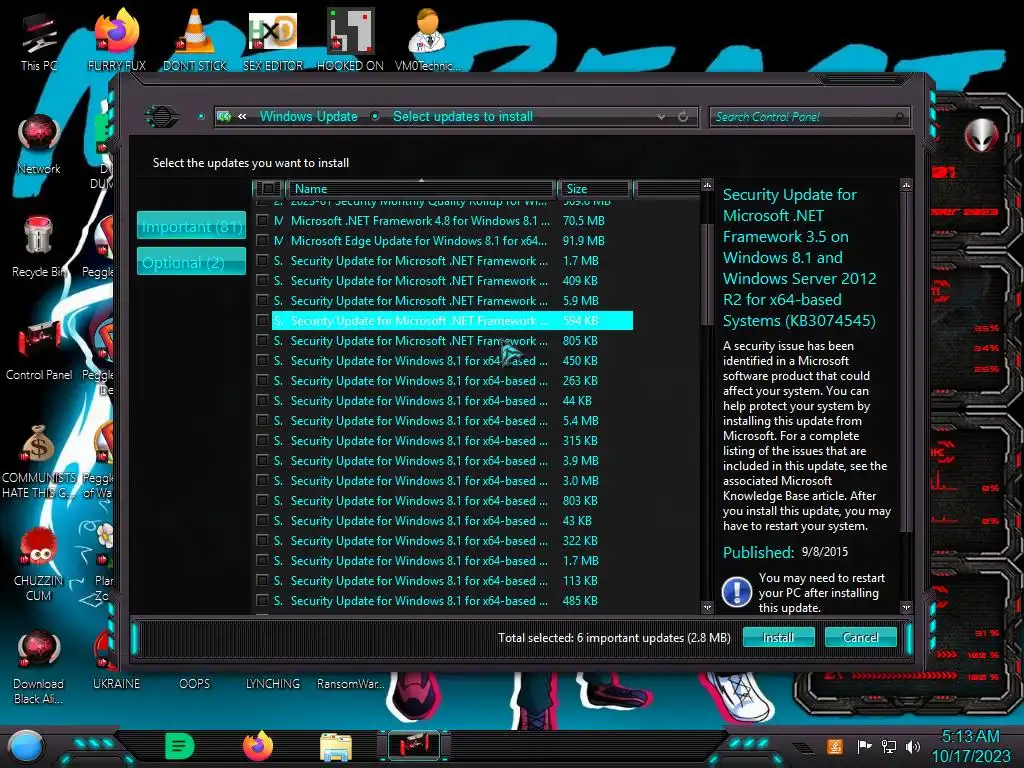Open the Recycle Bin on desktop
1024x768 pixels.
[x=39, y=247]
